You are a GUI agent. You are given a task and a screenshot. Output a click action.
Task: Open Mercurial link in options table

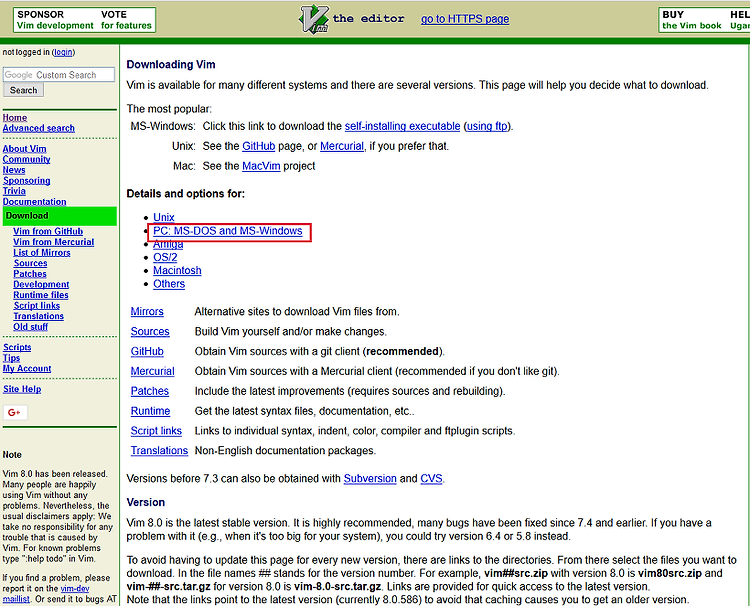point(152,371)
